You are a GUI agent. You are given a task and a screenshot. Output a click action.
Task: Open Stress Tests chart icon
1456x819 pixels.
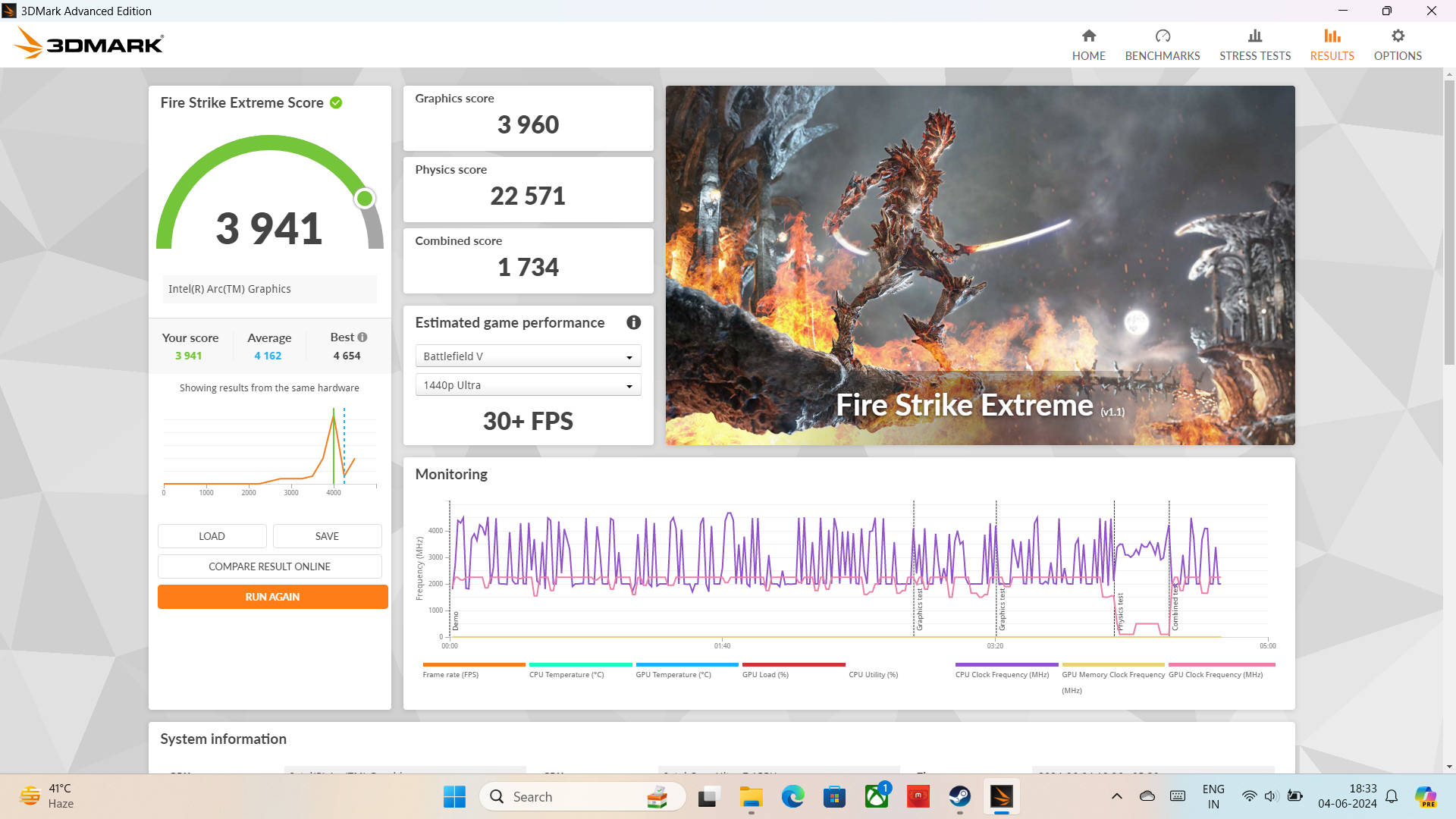1255,36
